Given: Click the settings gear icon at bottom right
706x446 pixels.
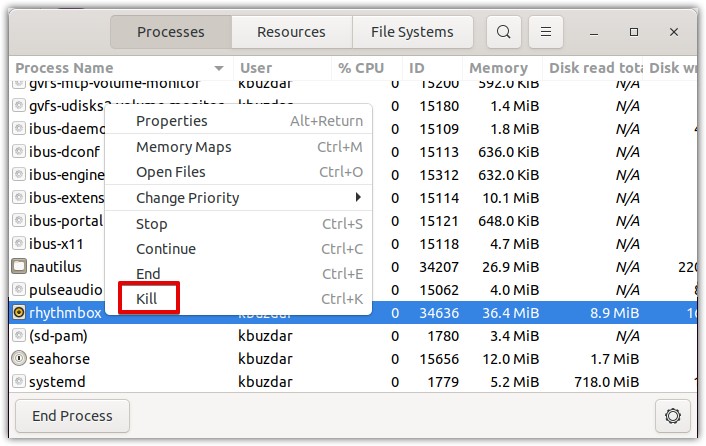Looking at the screenshot, I should [x=673, y=415].
